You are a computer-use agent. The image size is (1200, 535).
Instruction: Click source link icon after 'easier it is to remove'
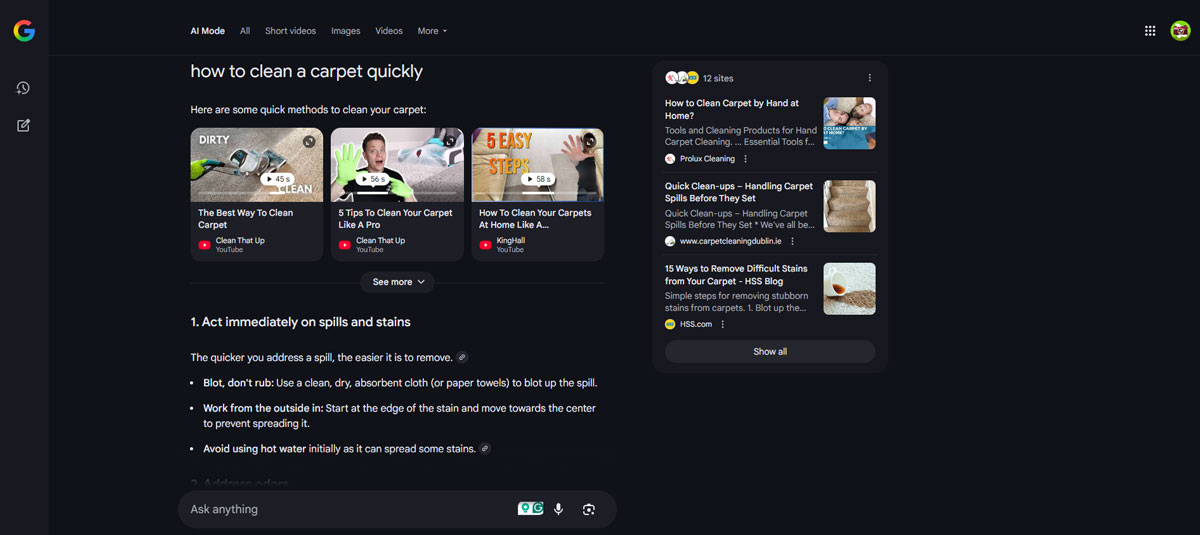pyautogui.click(x=462, y=358)
